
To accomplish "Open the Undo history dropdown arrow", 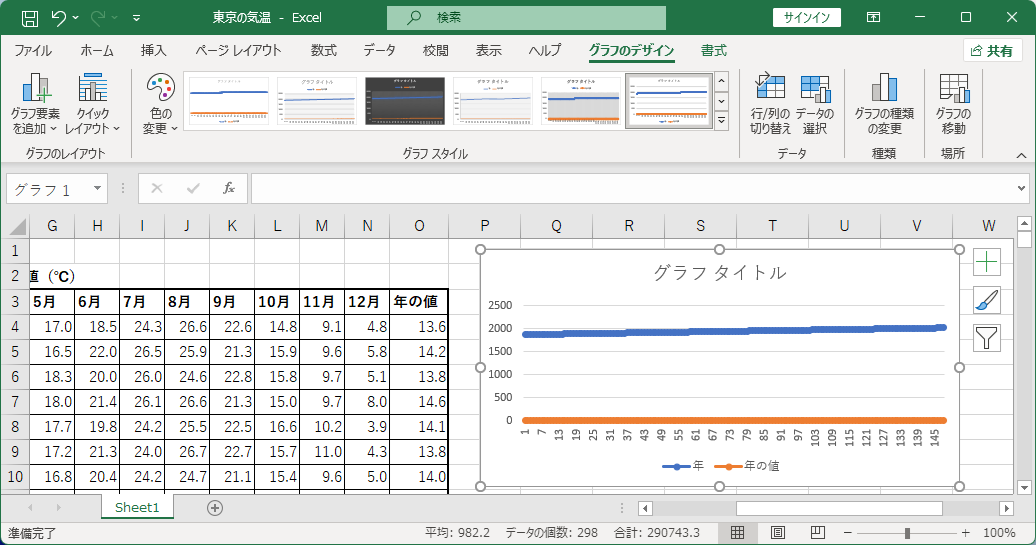I will tap(75, 18).
